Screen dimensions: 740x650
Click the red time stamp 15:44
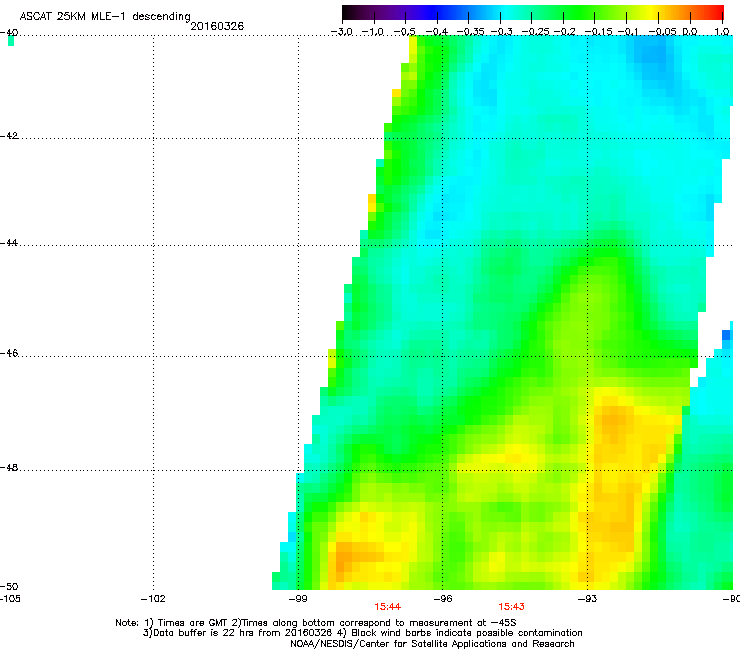click(387, 607)
